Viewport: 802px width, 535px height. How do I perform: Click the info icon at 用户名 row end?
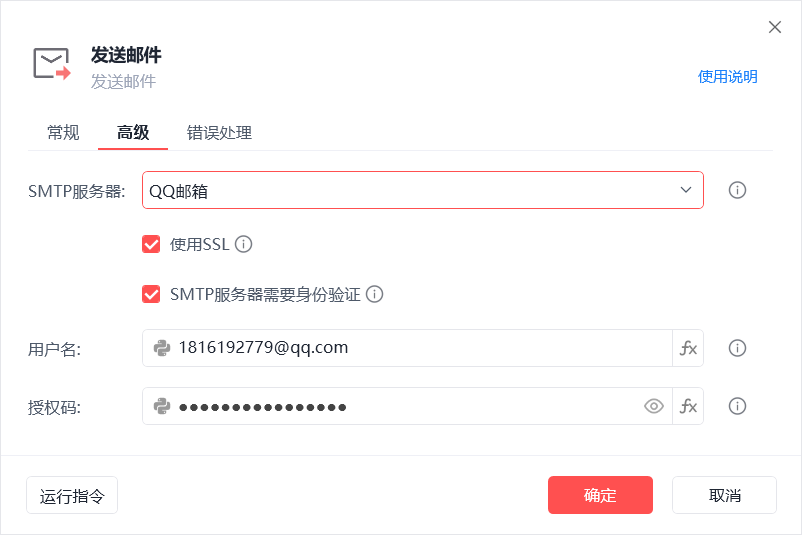[x=738, y=348]
